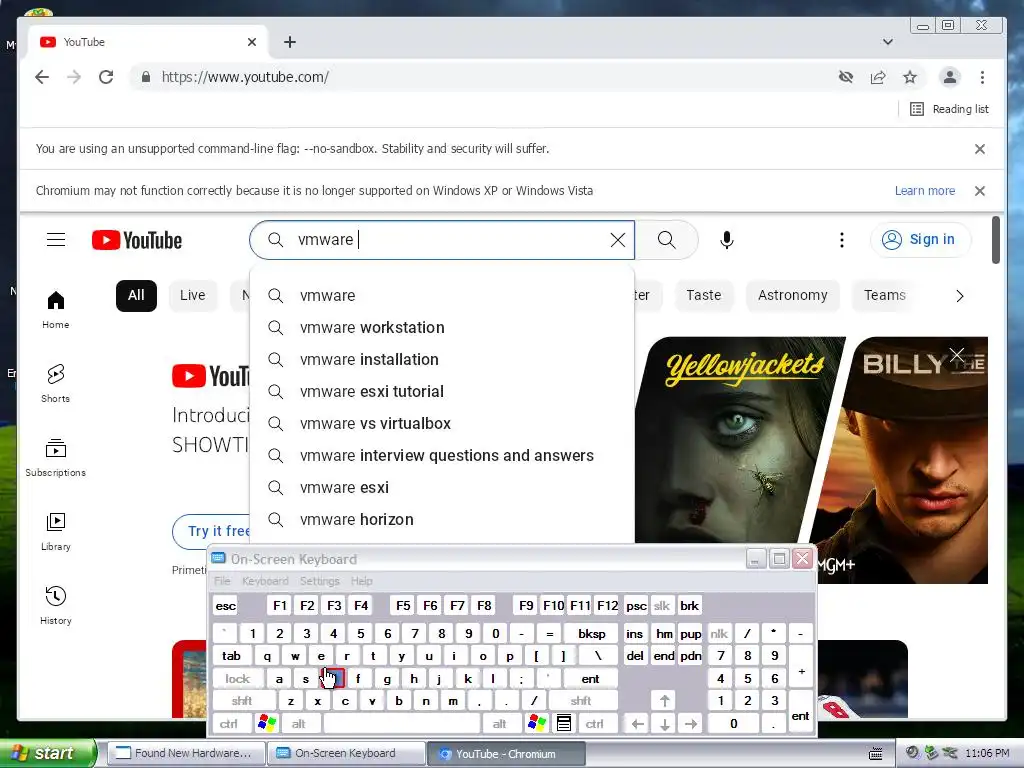Open Library in the sidebar
Viewport: 1024px width, 768px height.
click(x=56, y=532)
